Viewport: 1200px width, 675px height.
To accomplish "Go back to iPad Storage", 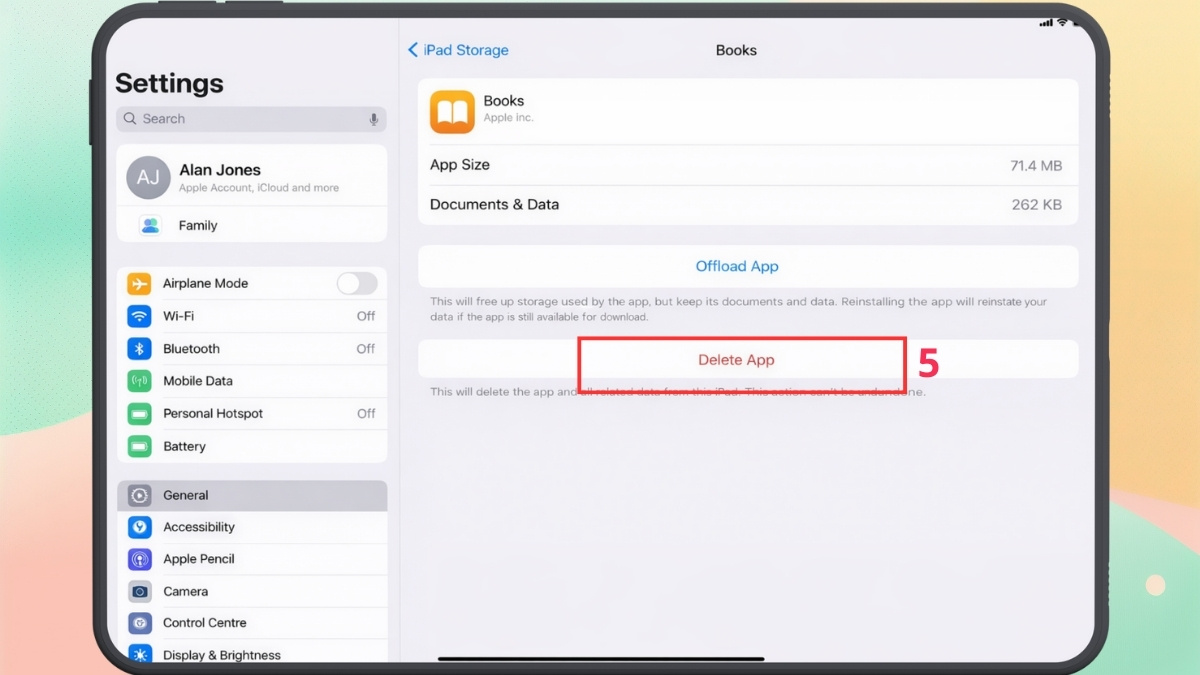I will pyautogui.click(x=457, y=49).
